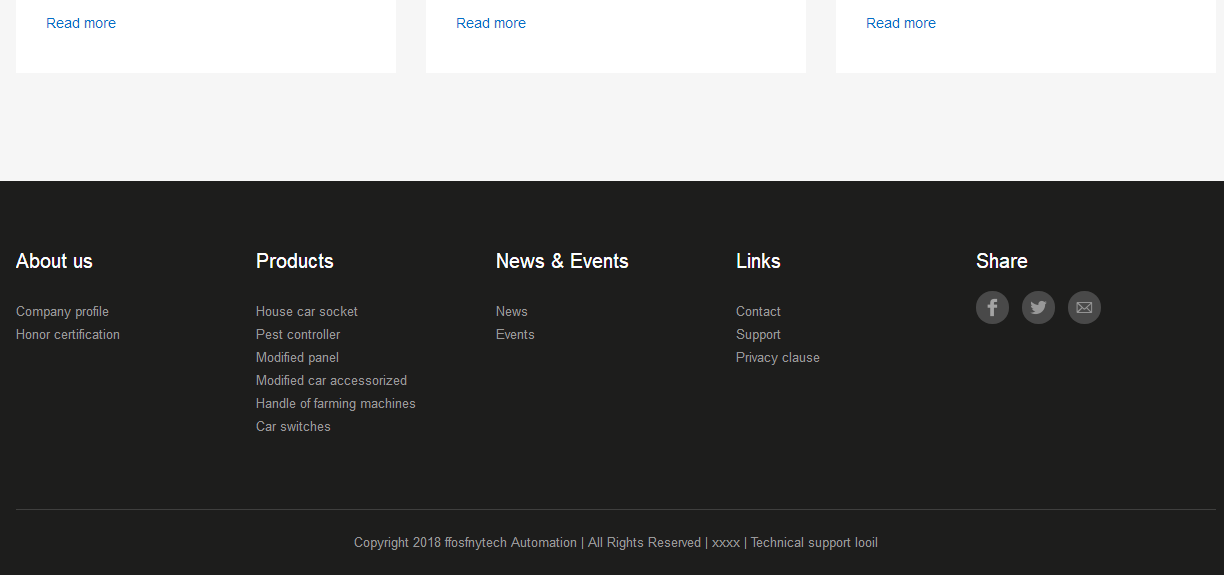1224x575 pixels.
Task: Click the middle card's Read more link
Action: click(x=491, y=23)
